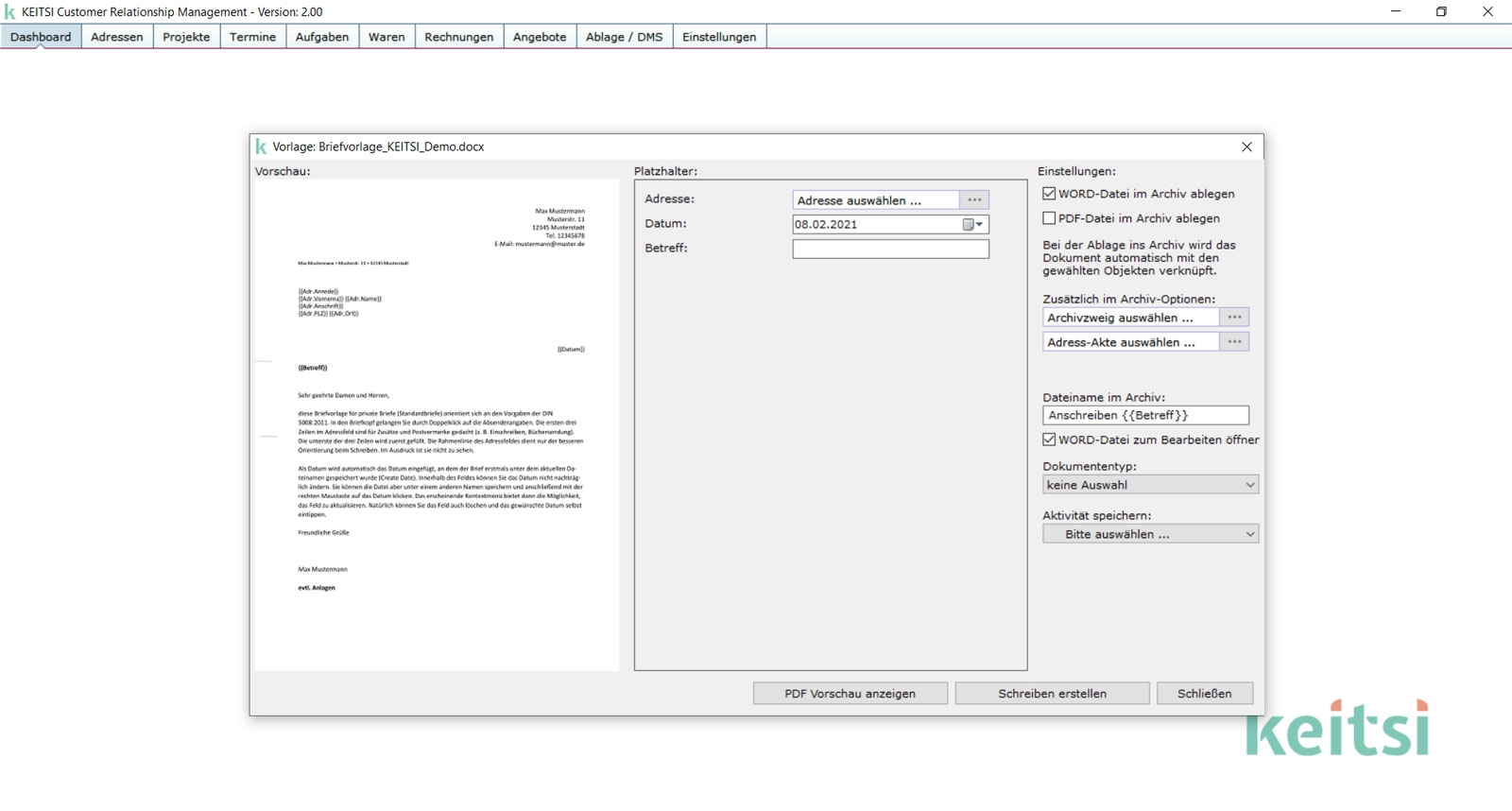Open the Ablage / DMS tab
Screen dimensions: 1512x811
click(624, 37)
